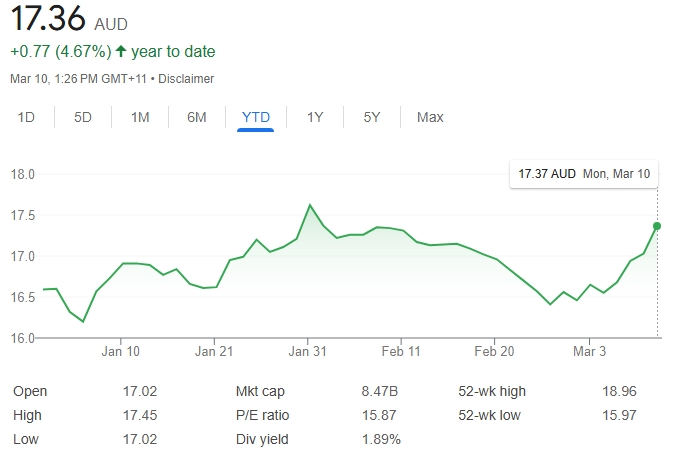Open the 1M time range tab
Screen dimensions: 679x452
(140, 117)
